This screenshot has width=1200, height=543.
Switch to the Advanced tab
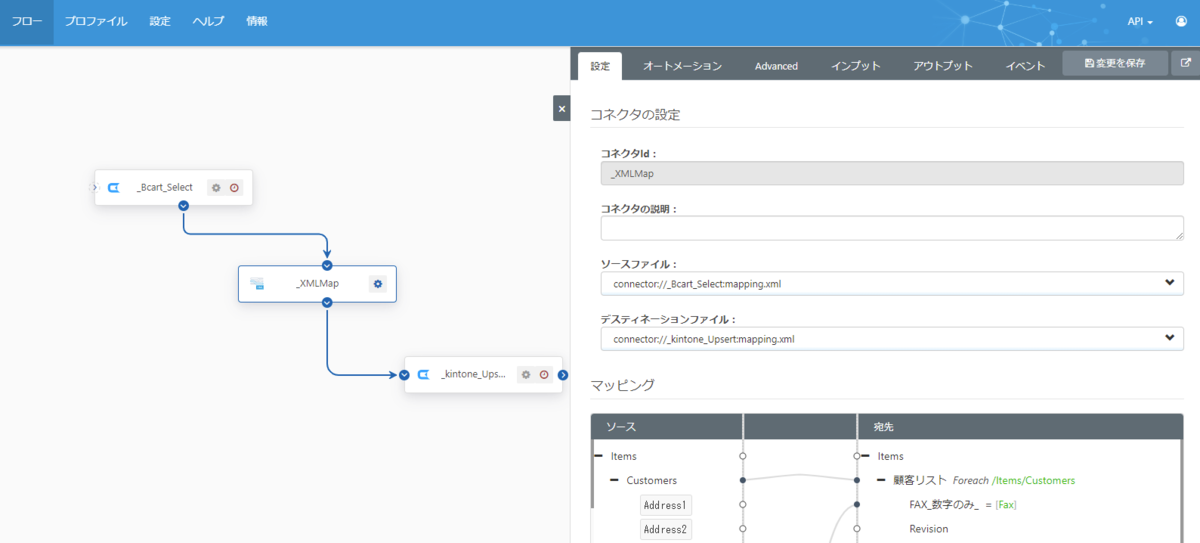pyautogui.click(x=776, y=66)
